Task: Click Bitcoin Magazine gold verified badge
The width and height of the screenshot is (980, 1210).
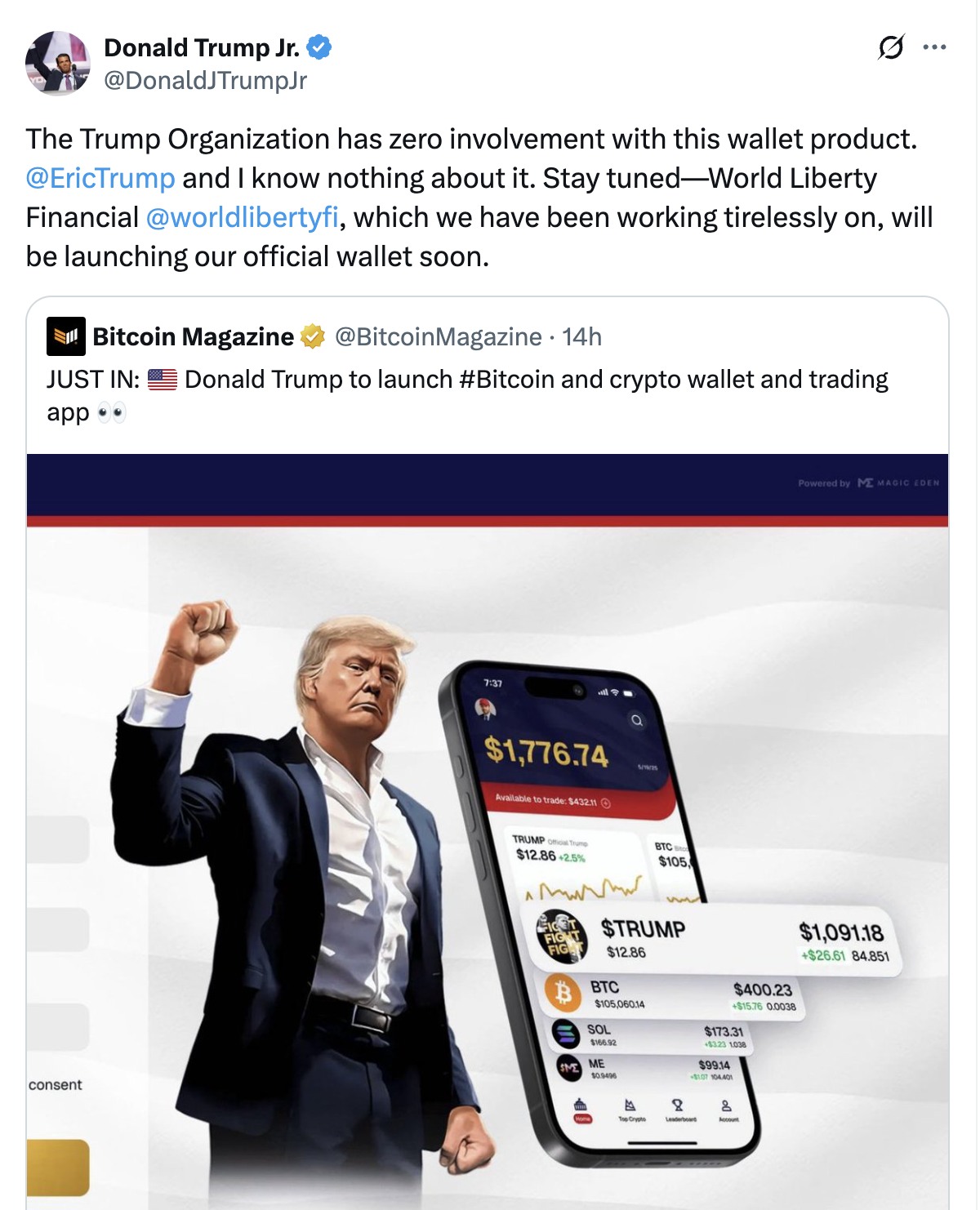Action: [313, 336]
